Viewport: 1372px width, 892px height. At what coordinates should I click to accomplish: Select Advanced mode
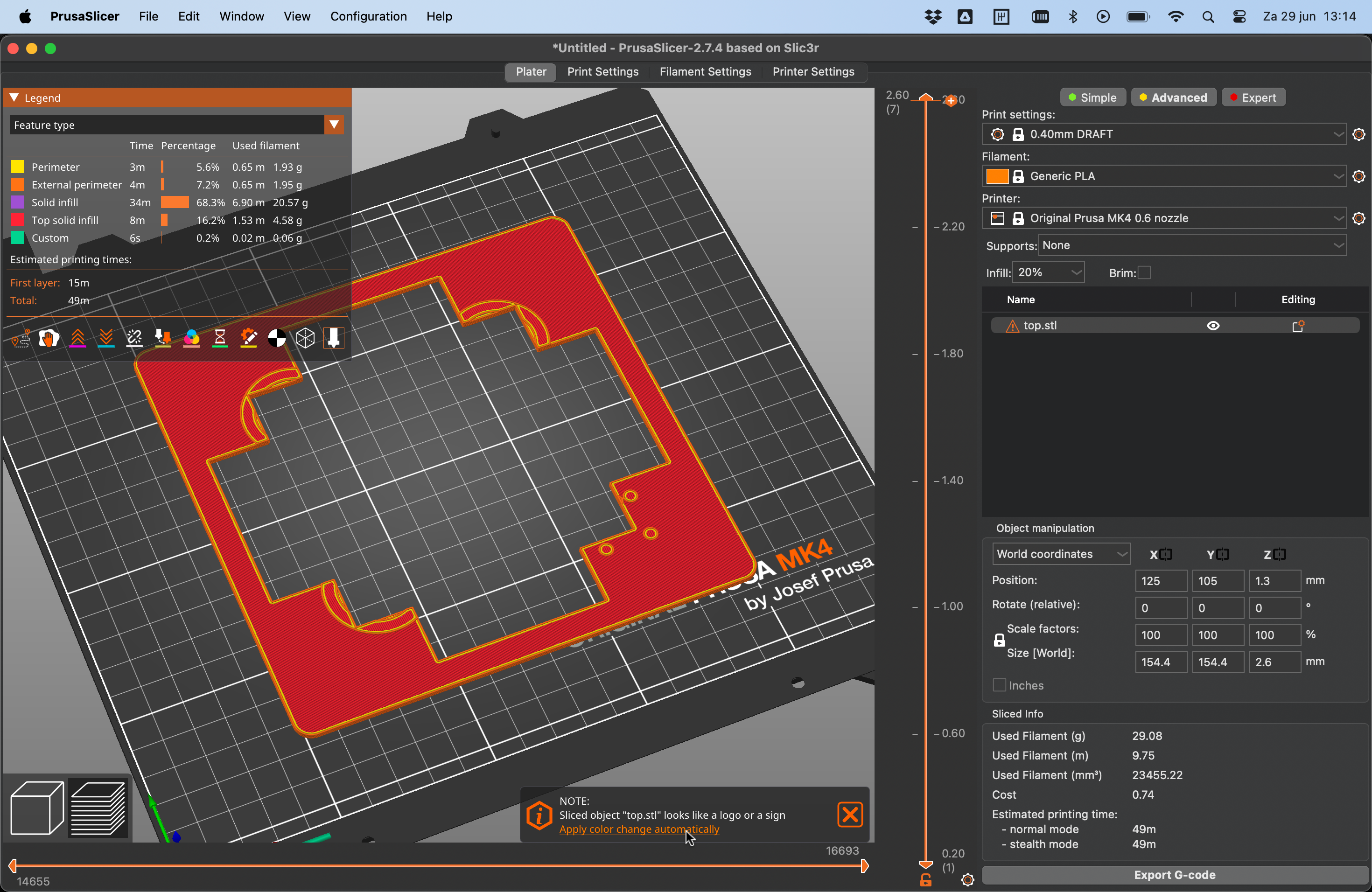click(x=1173, y=98)
